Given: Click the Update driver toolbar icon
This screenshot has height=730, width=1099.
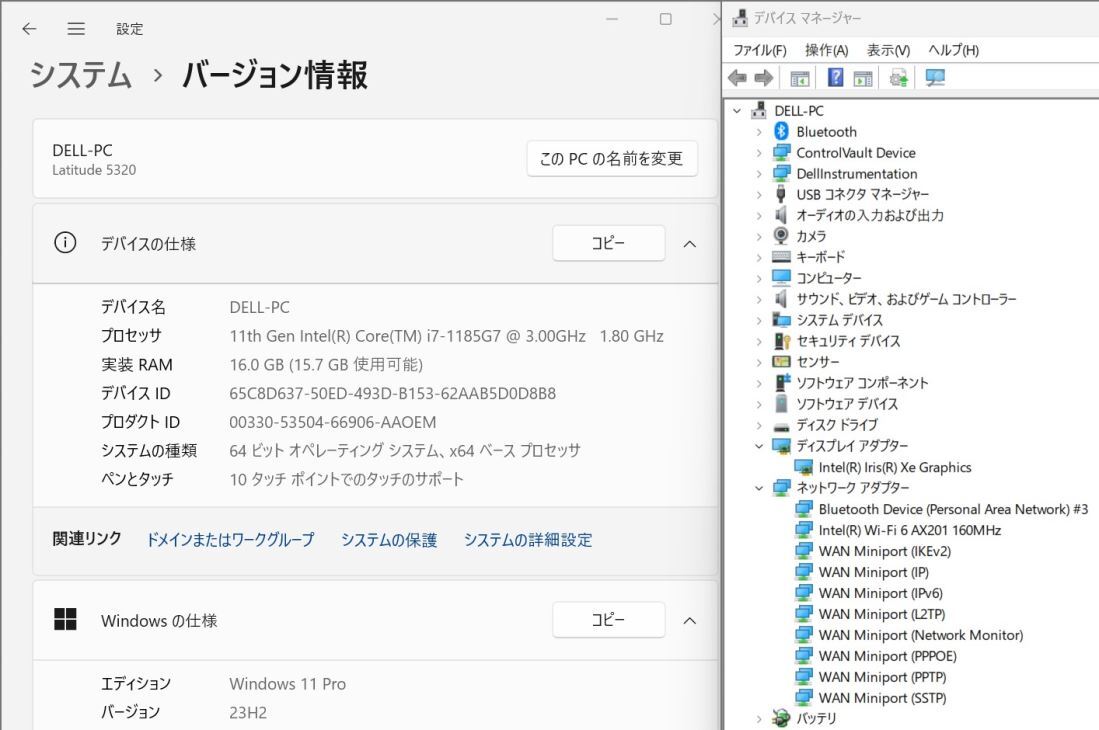Looking at the screenshot, I should coord(897,77).
